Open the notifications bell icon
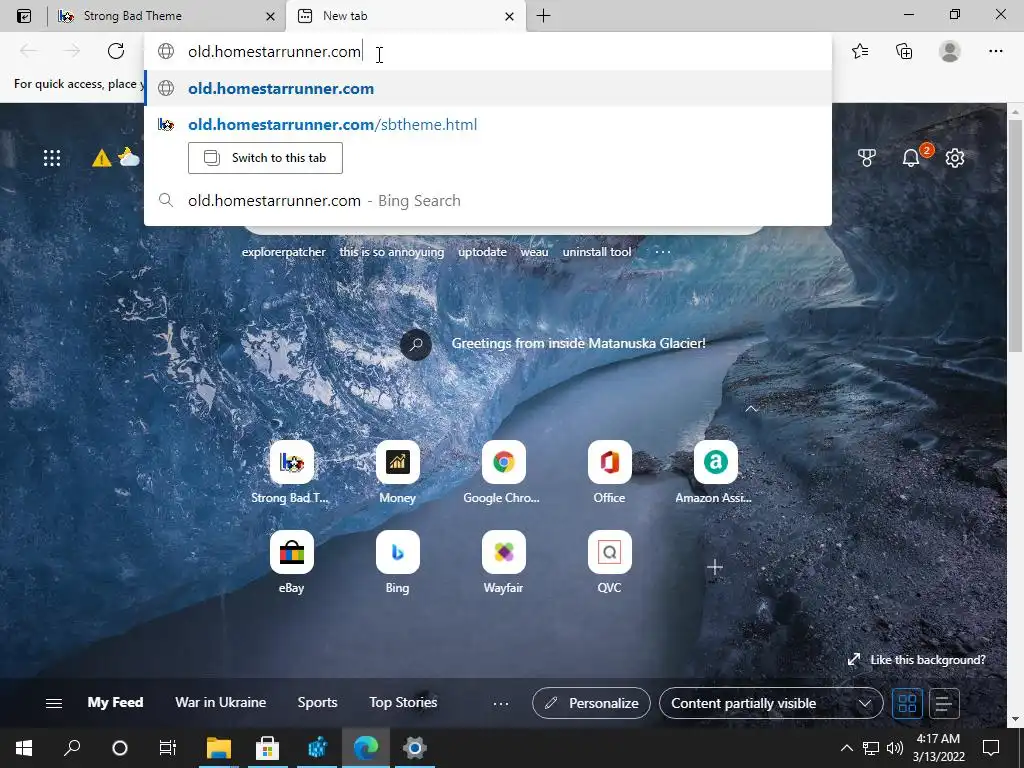Image resolution: width=1024 pixels, height=768 pixels. [911, 157]
